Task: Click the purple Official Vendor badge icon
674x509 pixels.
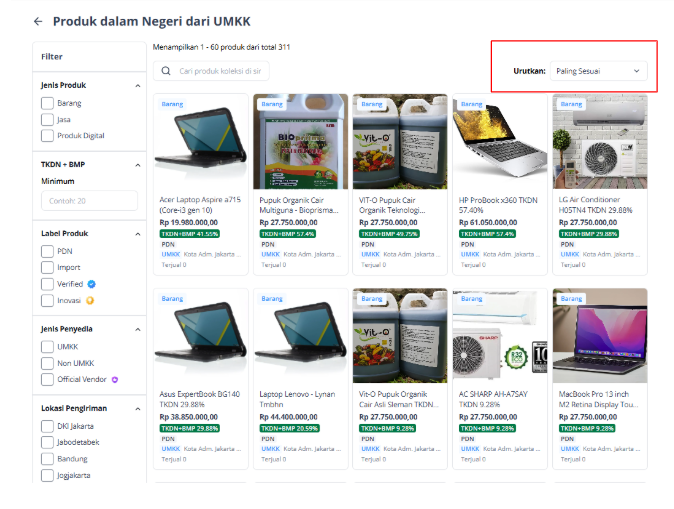Action: coord(115,380)
